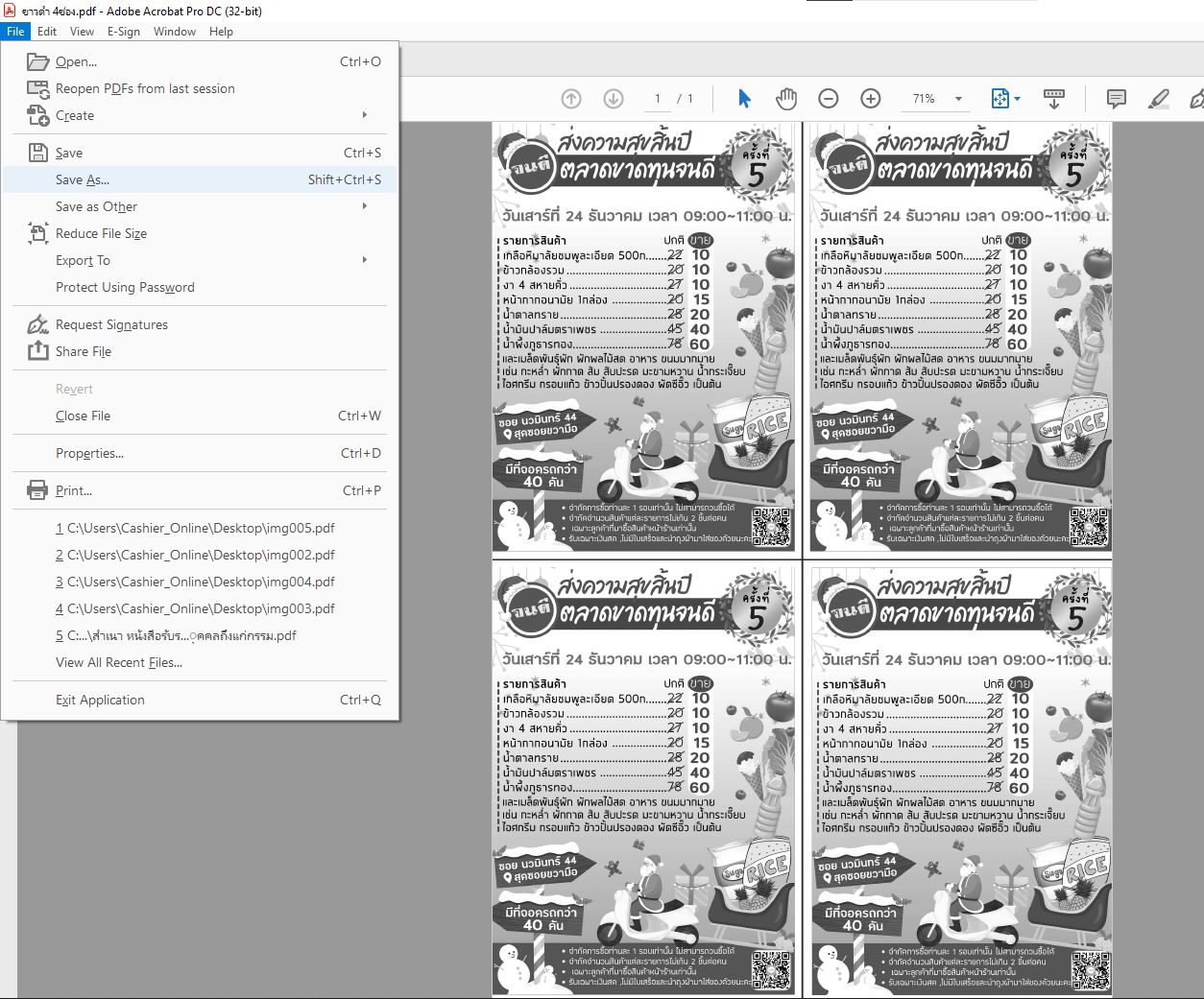Click View All Recent Files...
Screen dimensions: 1204x999
(119, 662)
